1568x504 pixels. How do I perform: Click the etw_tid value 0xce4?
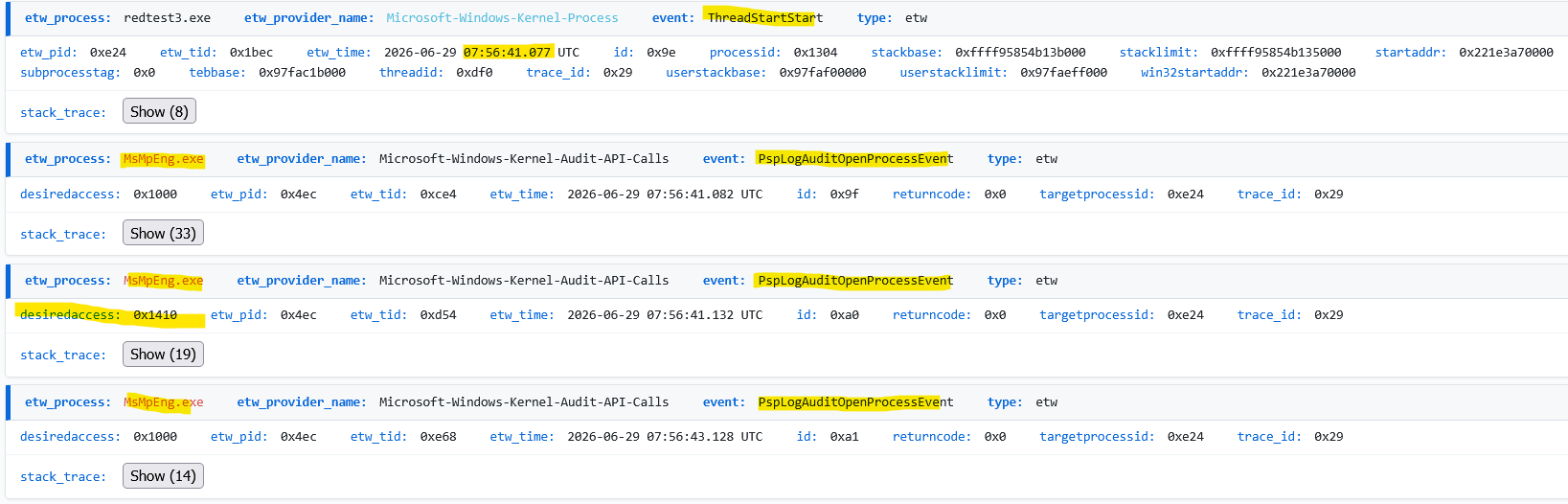pos(438,195)
